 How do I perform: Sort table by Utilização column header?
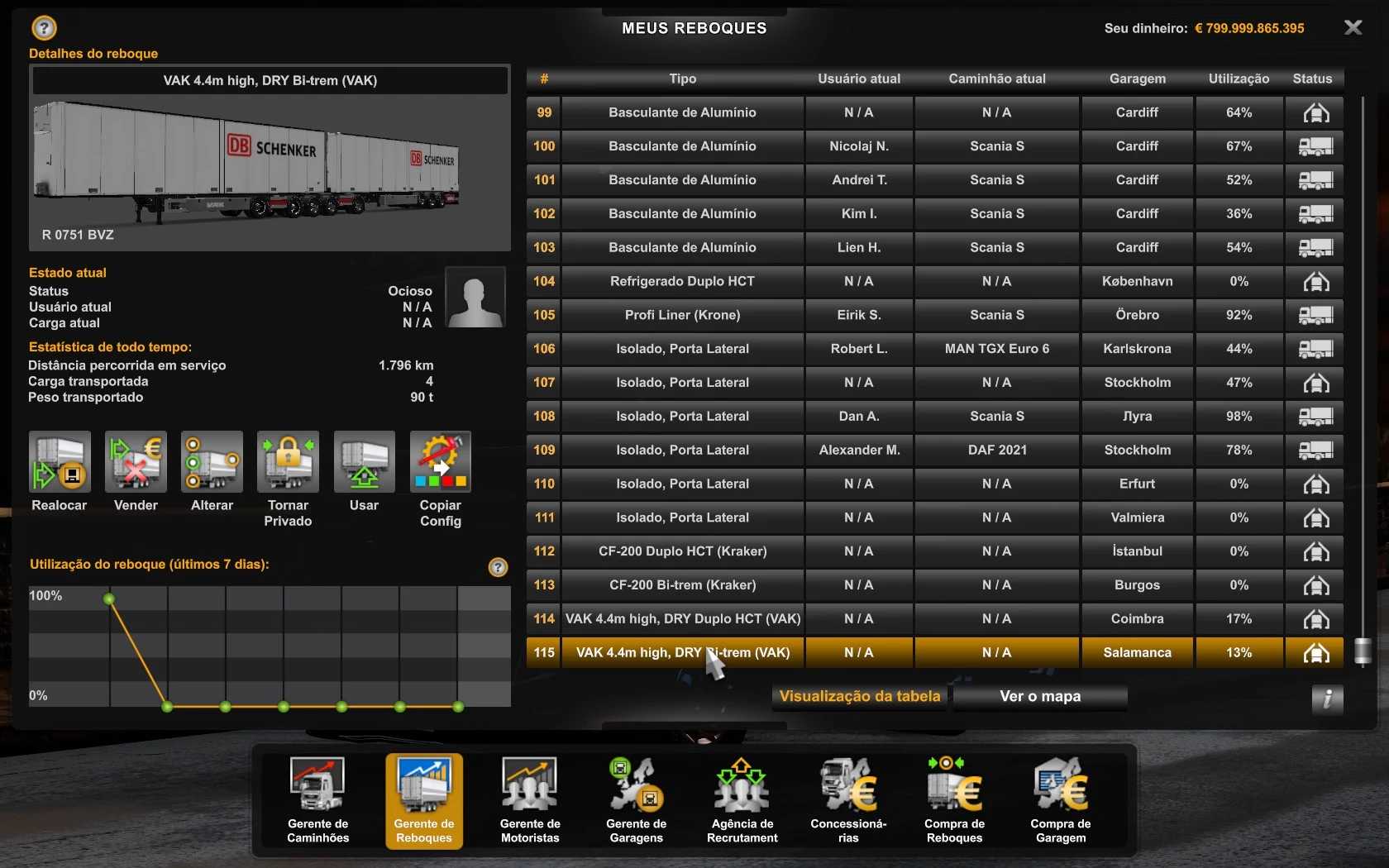pos(1239,79)
